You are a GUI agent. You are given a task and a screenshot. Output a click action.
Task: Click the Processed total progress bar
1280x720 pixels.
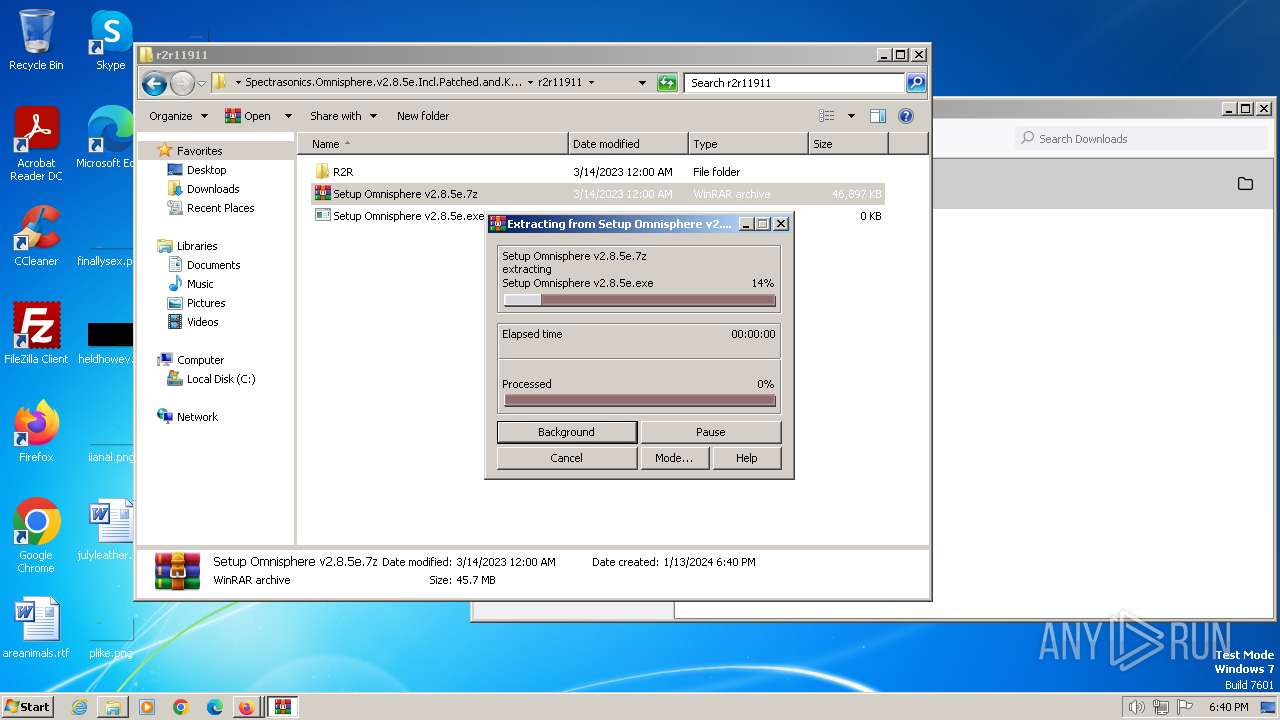640,400
